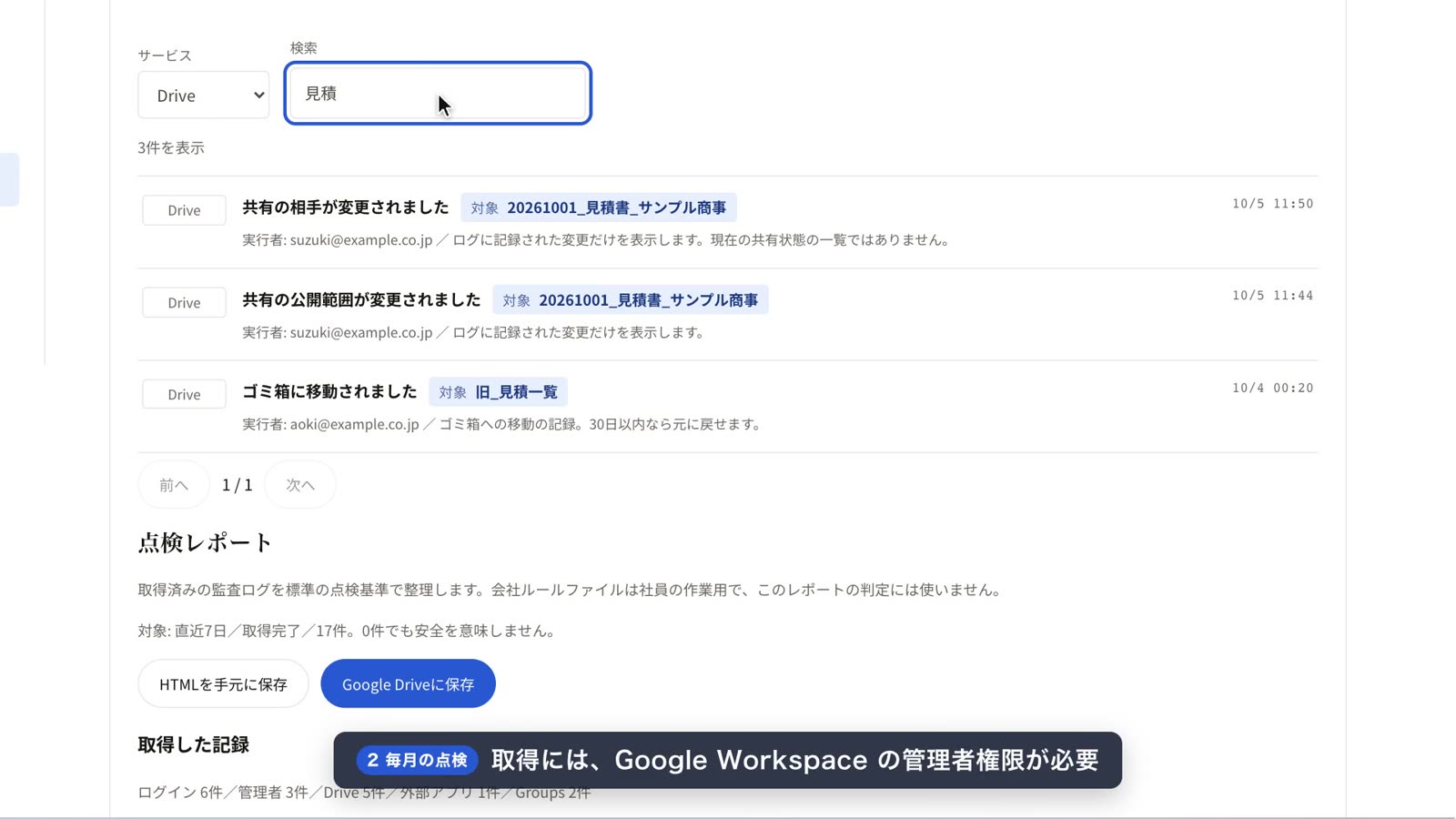Click the Drive badge on the 共有の相手が変更されました row
The height and width of the screenshot is (819, 1456).
point(184,210)
